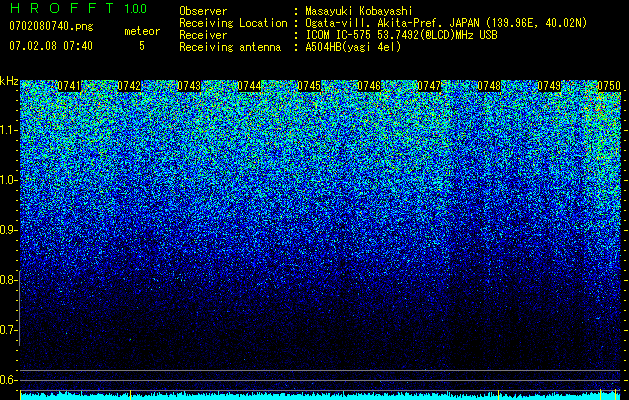This screenshot has width=629, height=400.
Task: Click the kHz axis unit label
Action: tap(9, 81)
